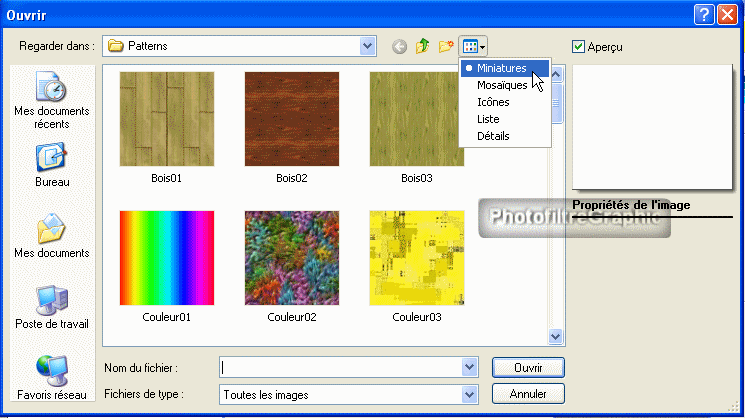Go to Mes documents folder
This screenshot has width=745, height=418.
coord(51,236)
